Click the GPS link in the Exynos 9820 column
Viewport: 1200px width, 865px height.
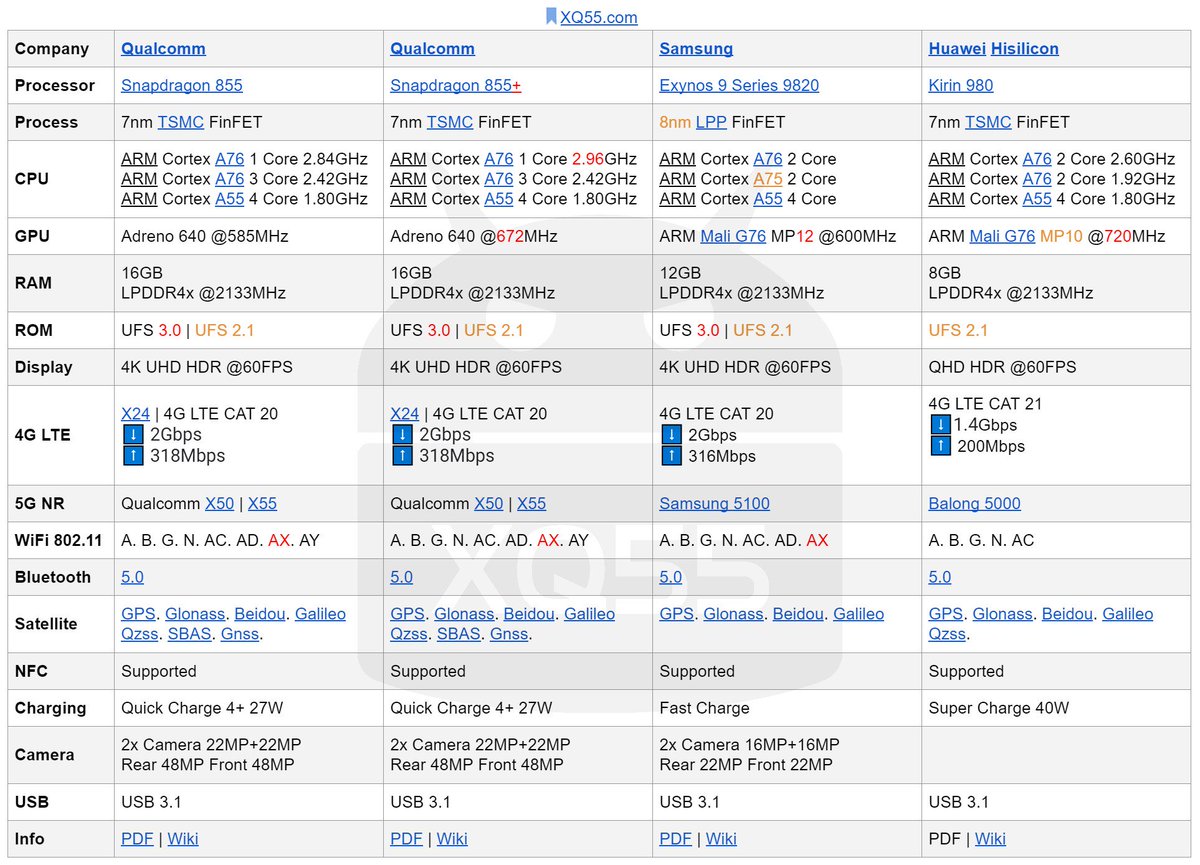(x=677, y=614)
